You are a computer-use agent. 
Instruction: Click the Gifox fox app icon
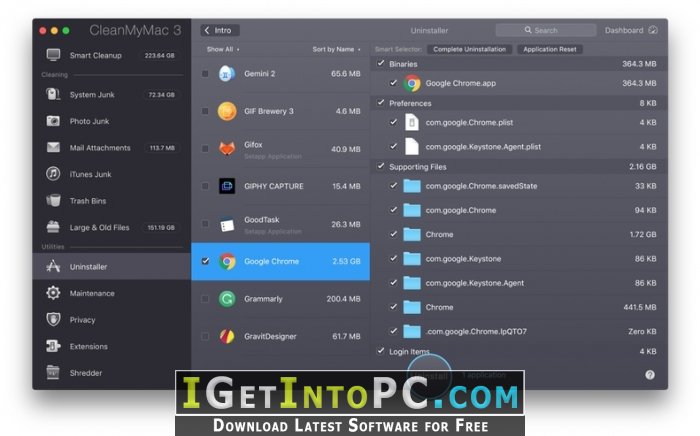227,149
